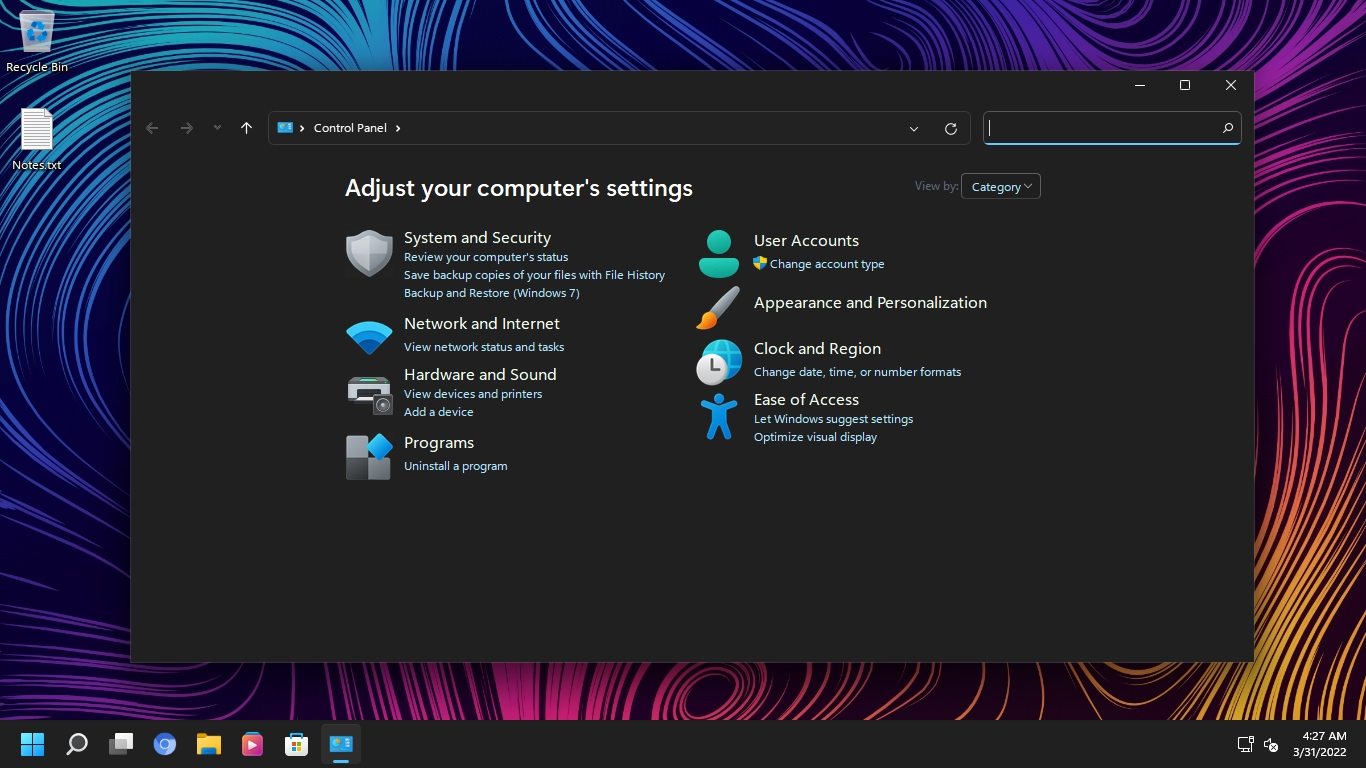Expand the address bar history dropdown
Viewport: 1366px width, 768px height.
tap(913, 128)
